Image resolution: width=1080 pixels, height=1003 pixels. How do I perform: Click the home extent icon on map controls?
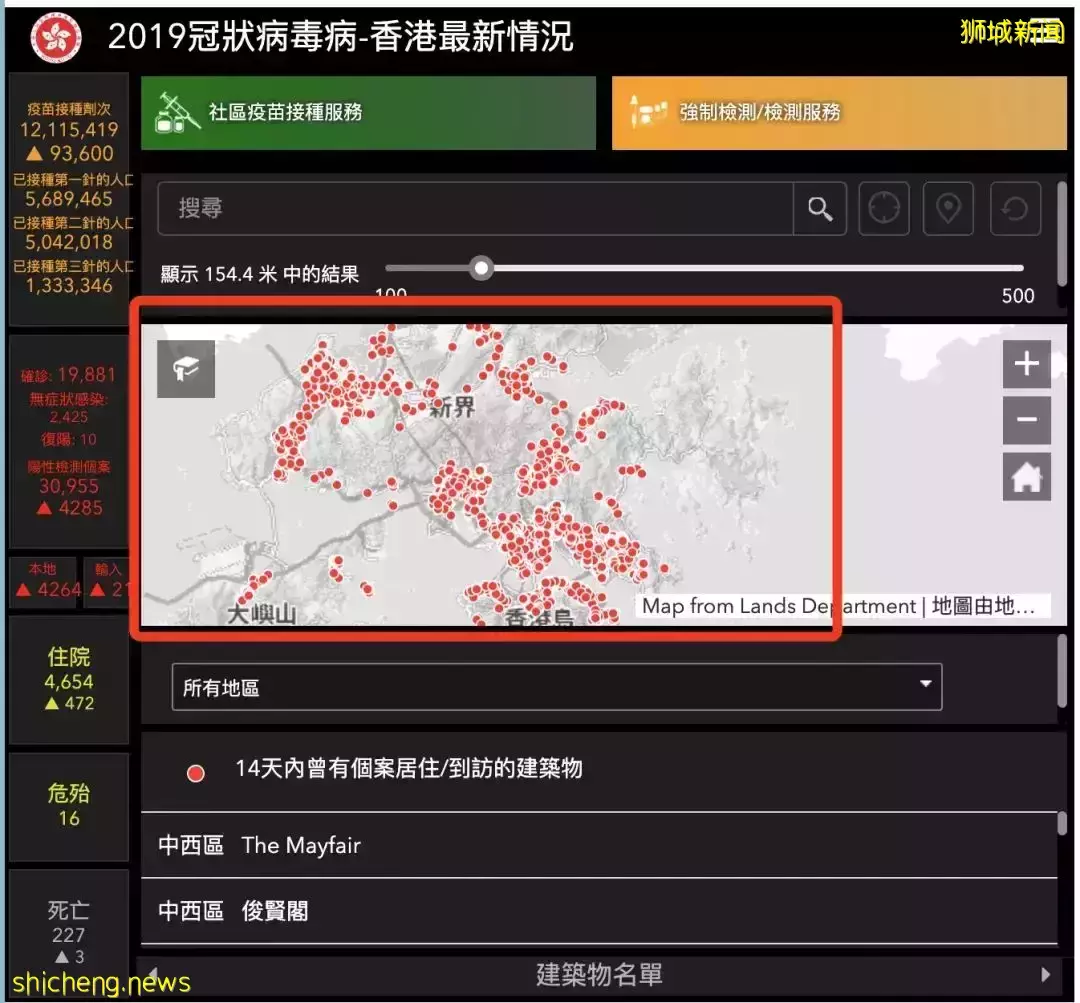click(x=1027, y=476)
